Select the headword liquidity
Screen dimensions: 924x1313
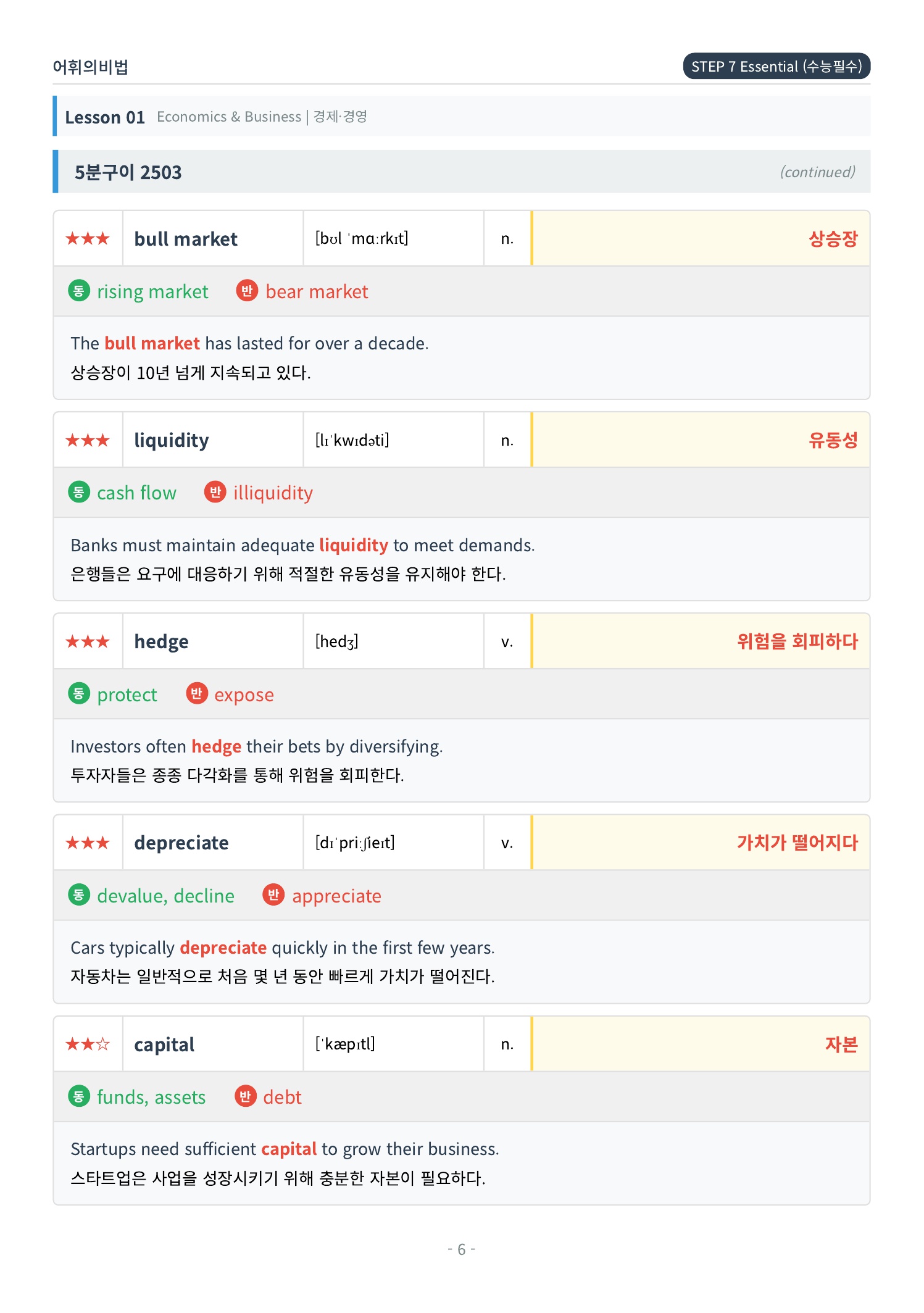click(x=172, y=440)
